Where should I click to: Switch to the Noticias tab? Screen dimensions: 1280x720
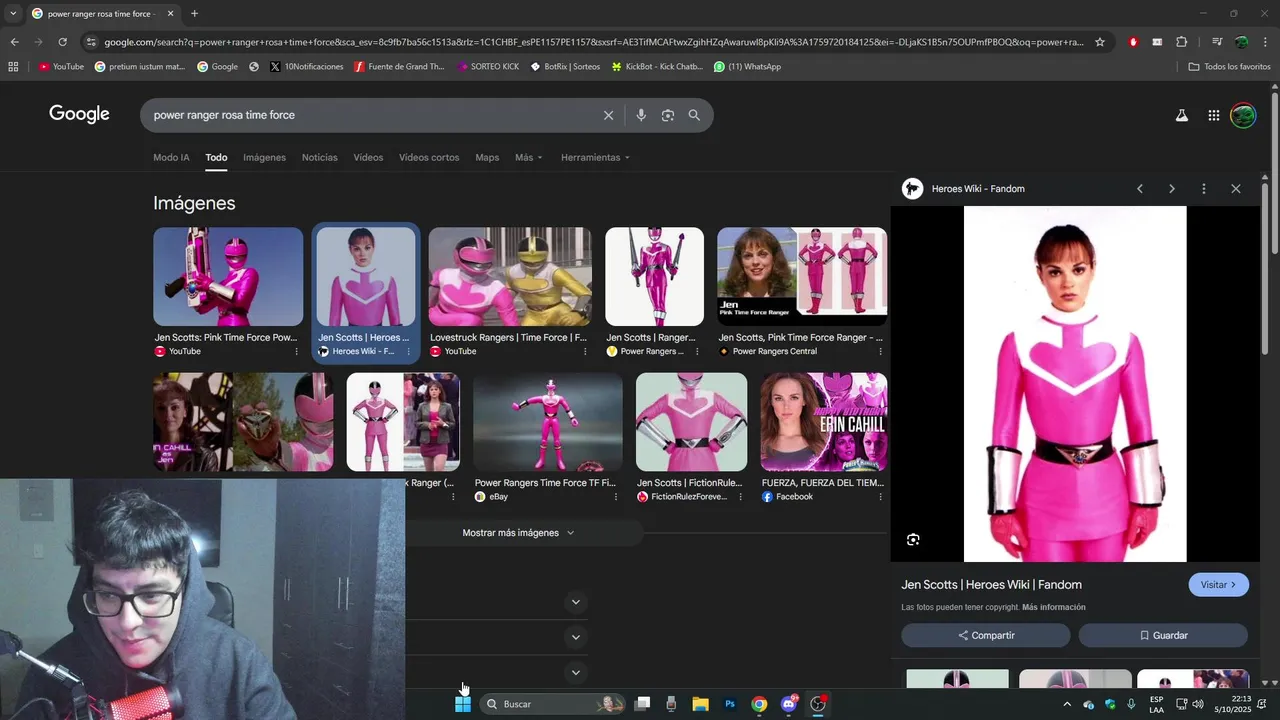coord(320,158)
